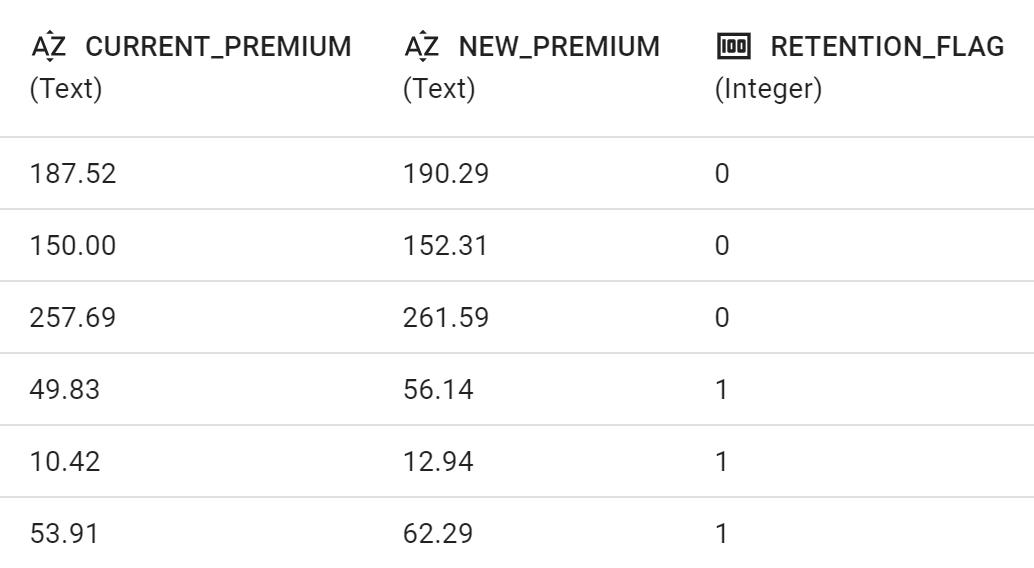1034x568 pixels.
Task: Click retention flag 1 in the 49.83 row
Action: click(x=721, y=389)
